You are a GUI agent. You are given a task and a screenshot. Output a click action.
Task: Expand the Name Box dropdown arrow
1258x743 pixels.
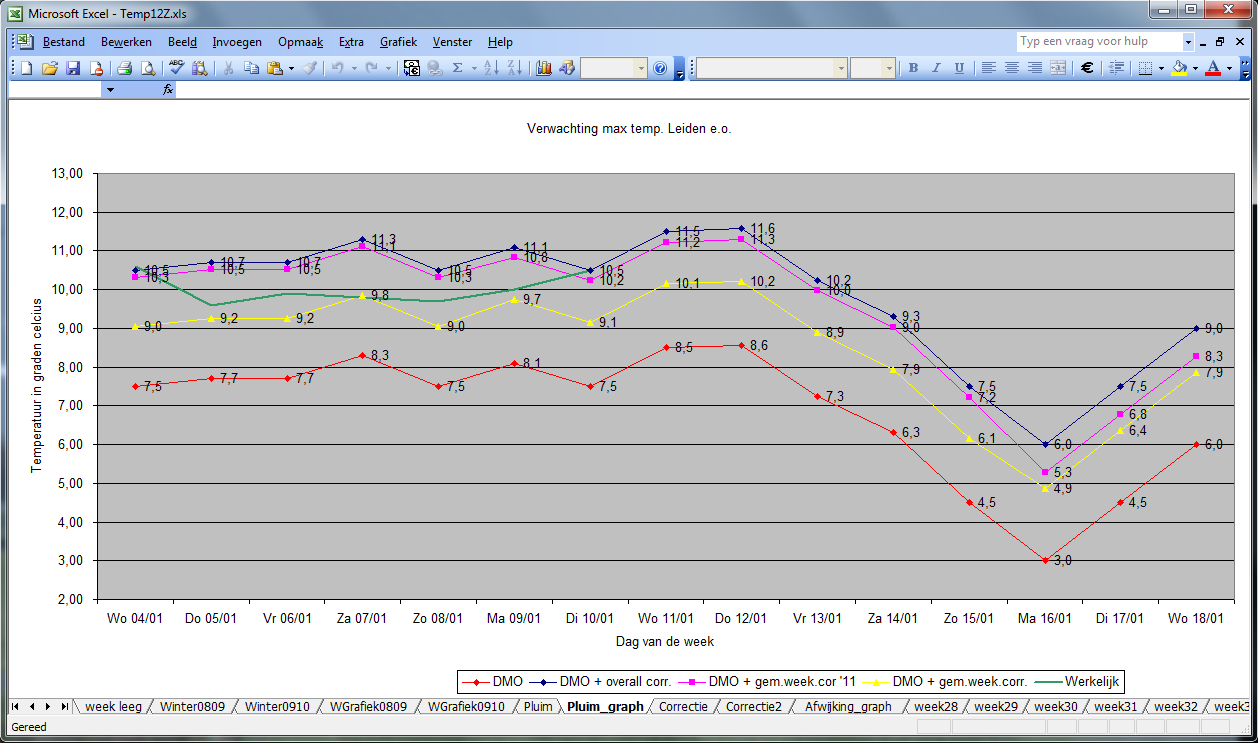point(110,89)
